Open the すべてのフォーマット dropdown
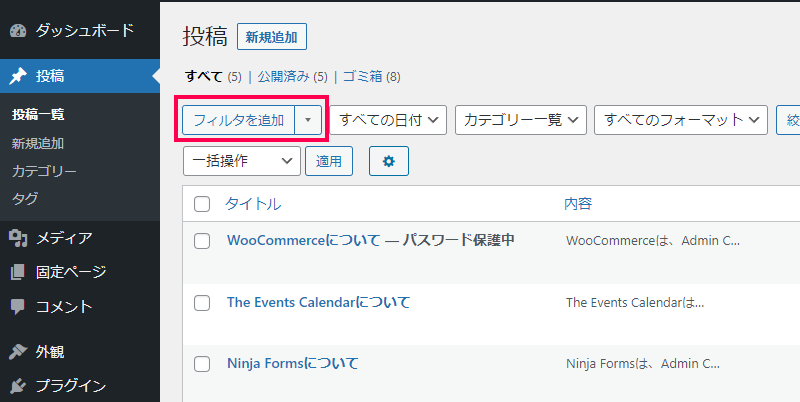Image resolution: width=800 pixels, height=402 pixels. (681, 120)
